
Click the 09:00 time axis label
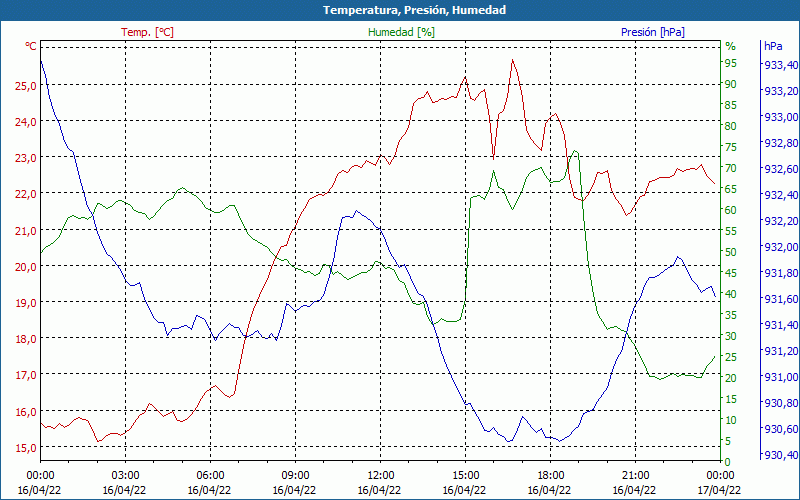tap(295, 476)
